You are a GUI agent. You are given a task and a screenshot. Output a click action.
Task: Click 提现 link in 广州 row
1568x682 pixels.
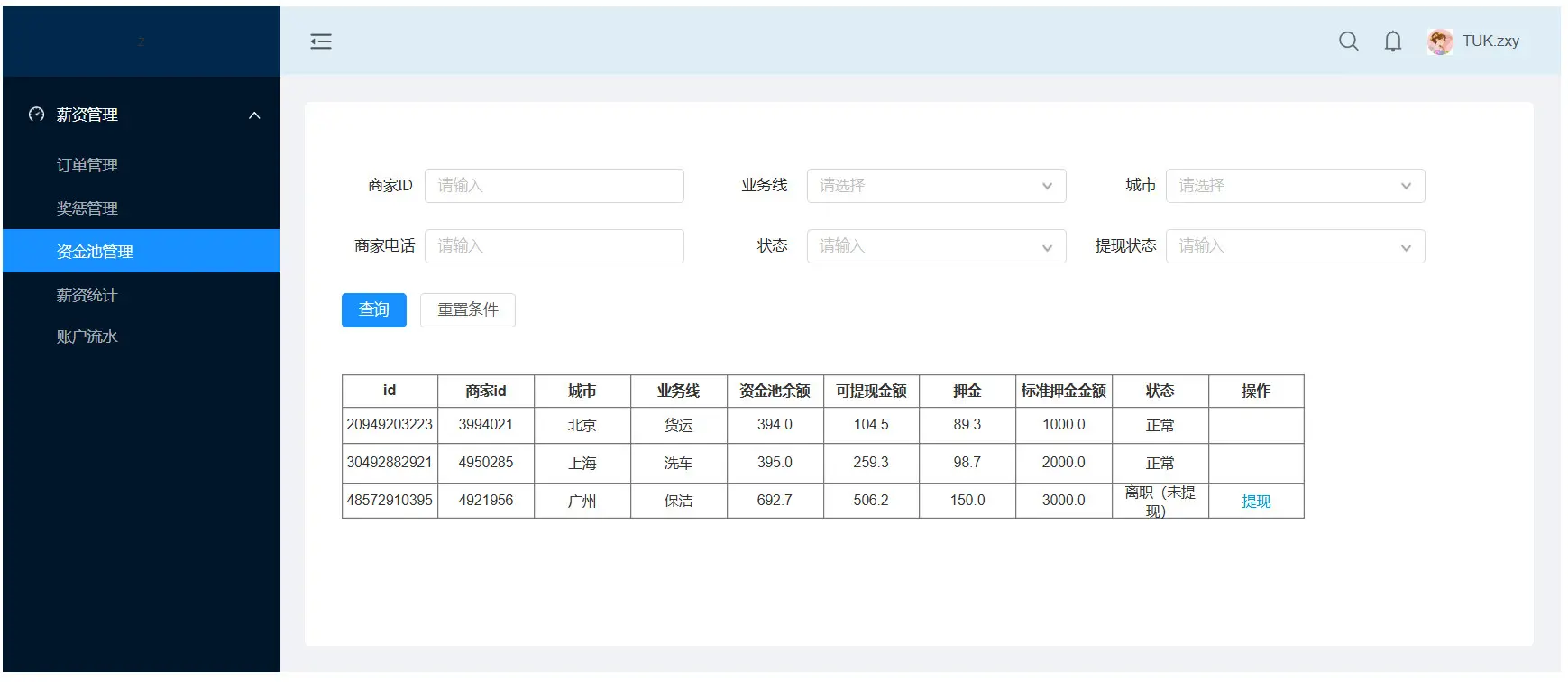1255,502
